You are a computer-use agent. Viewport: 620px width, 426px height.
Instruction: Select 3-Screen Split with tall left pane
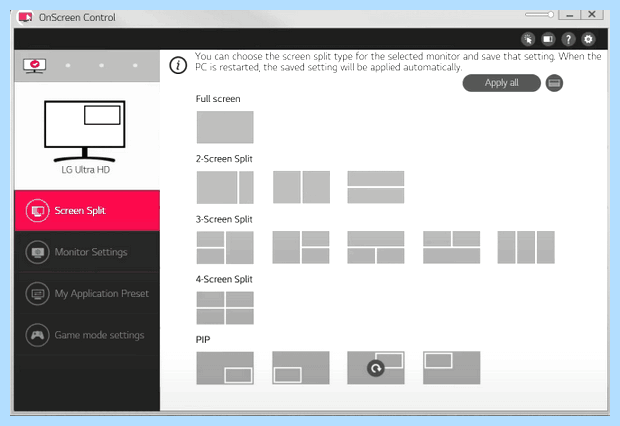click(x=301, y=248)
